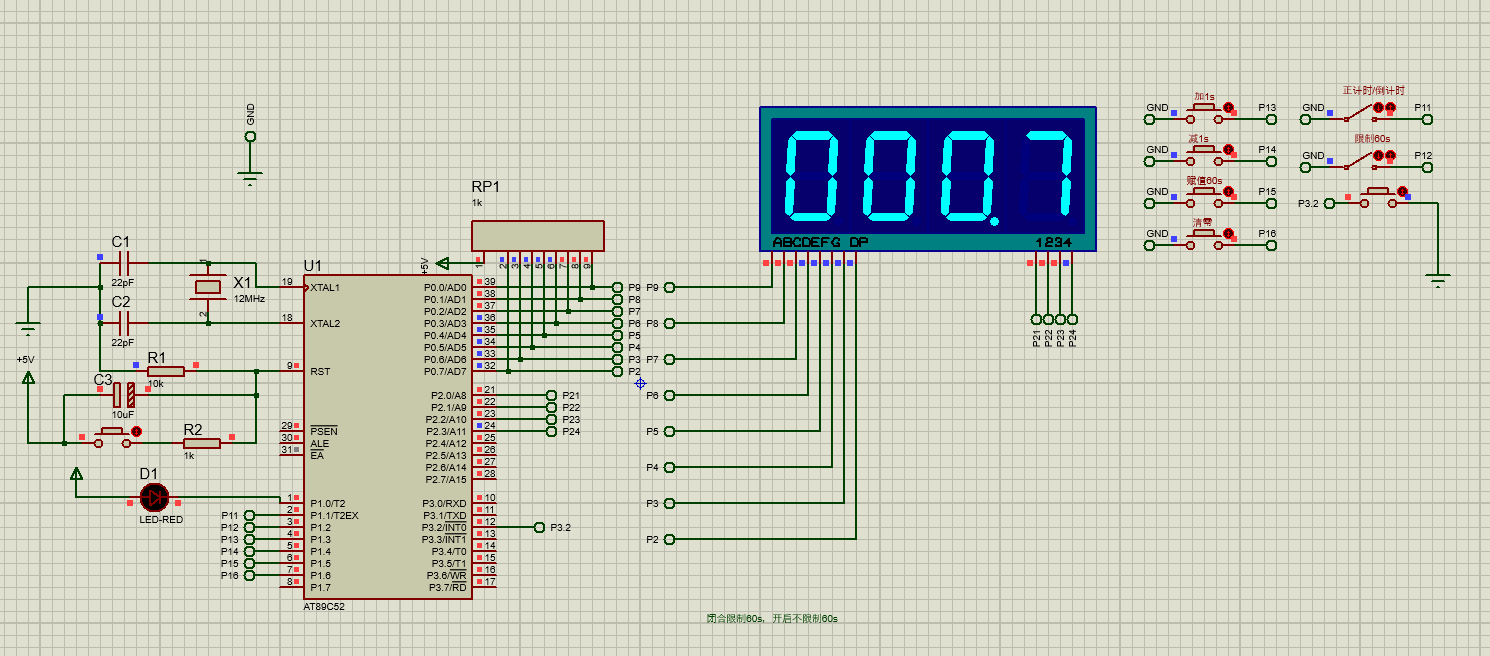Select resistor R2
The width and height of the screenshot is (1490, 656).
click(x=202, y=443)
